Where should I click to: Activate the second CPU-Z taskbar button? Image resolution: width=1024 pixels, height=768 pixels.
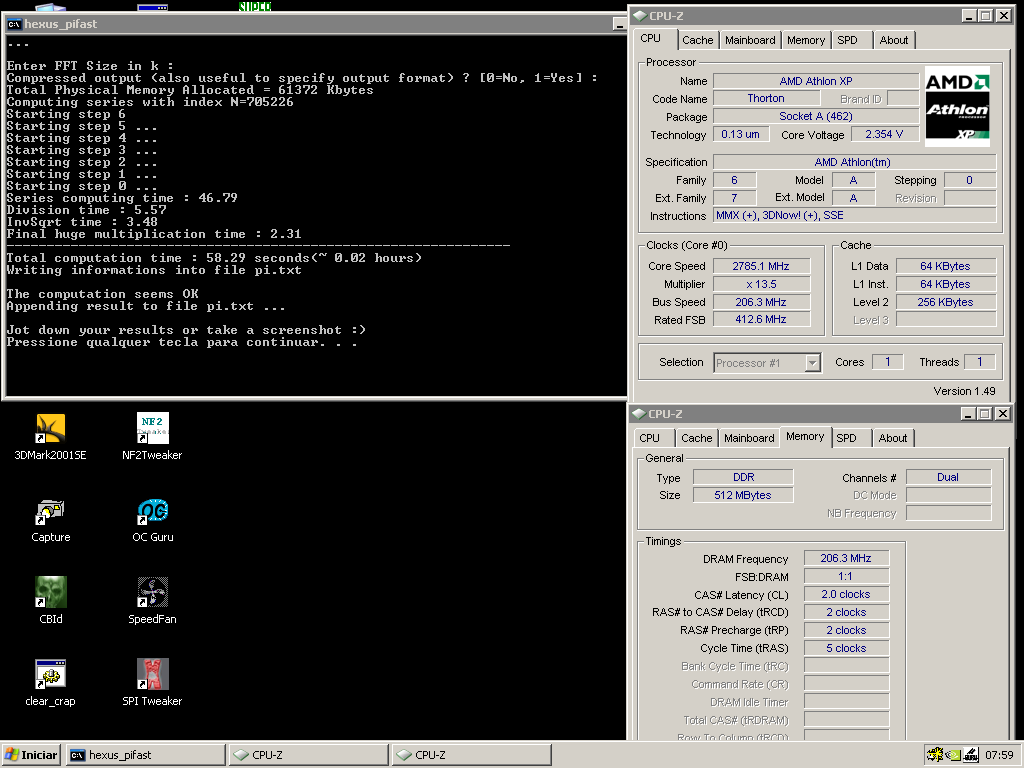click(x=471, y=755)
